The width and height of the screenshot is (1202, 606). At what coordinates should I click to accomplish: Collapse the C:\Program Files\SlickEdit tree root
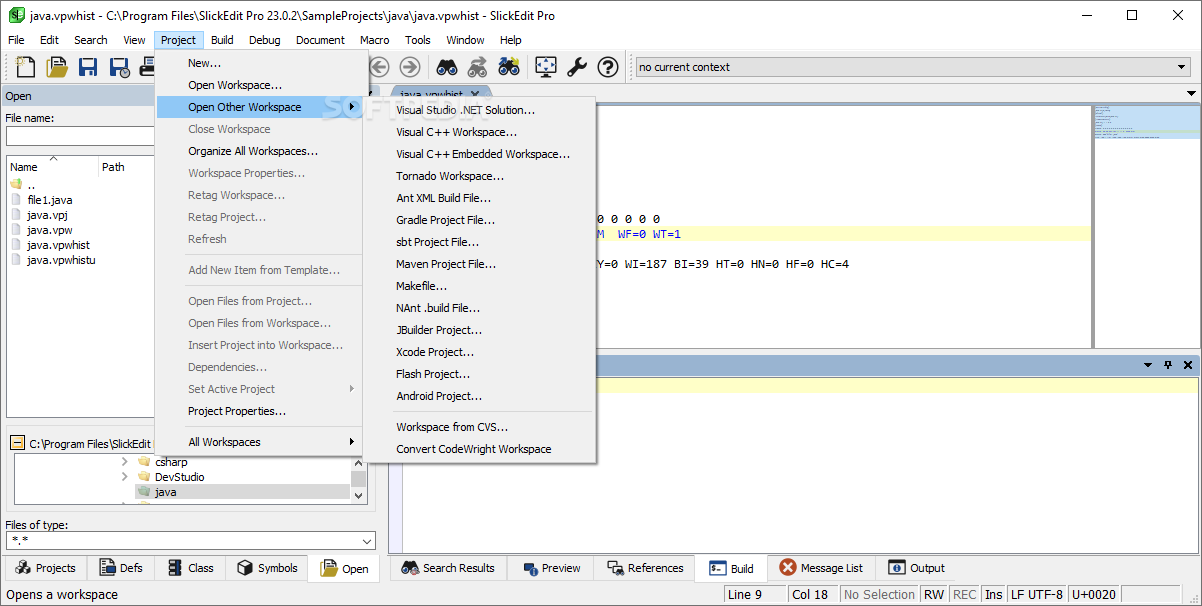click(18, 443)
